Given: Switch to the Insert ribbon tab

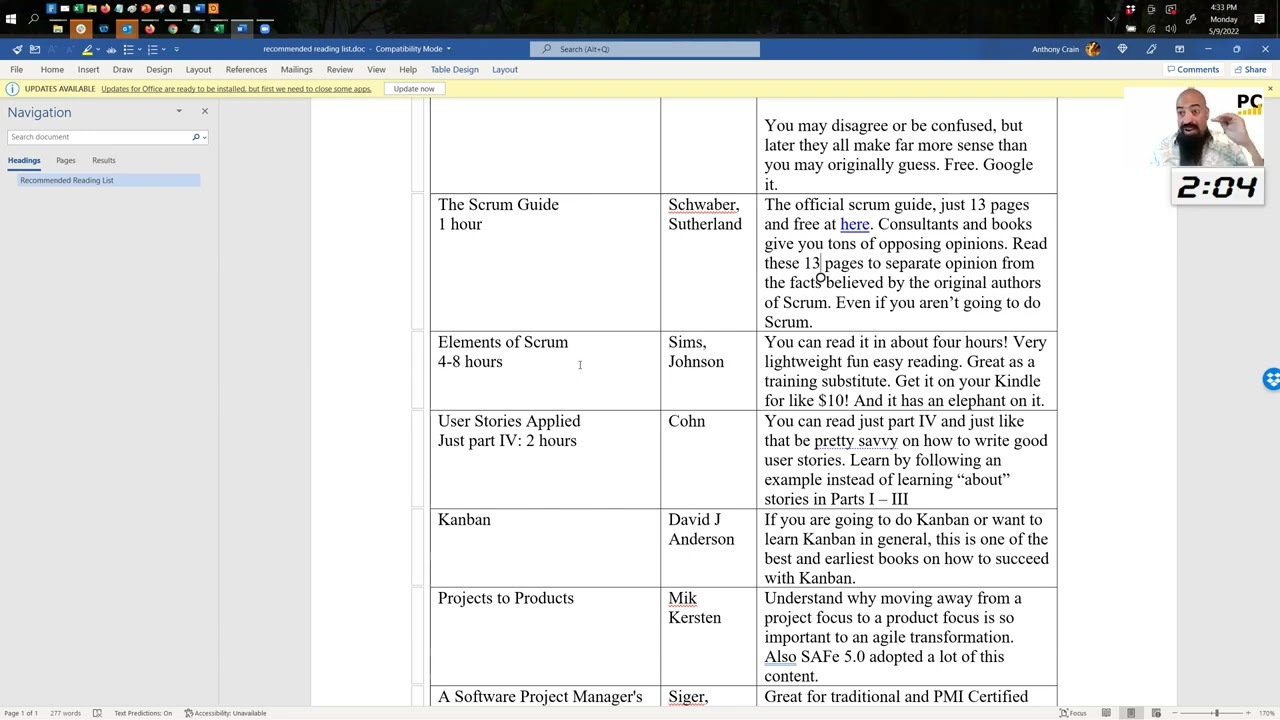Looking at the screenshot, I should 88,69.
